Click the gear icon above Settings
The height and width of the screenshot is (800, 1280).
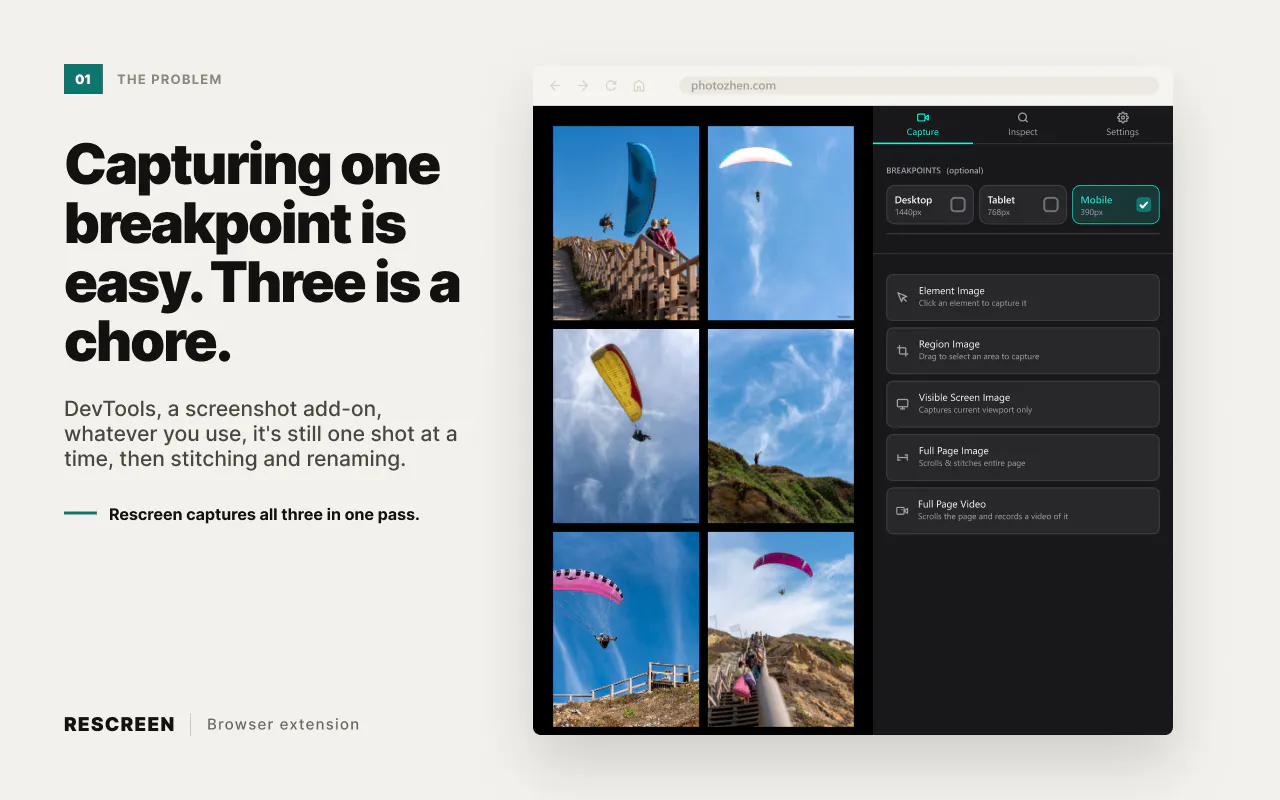(1123, 117)
